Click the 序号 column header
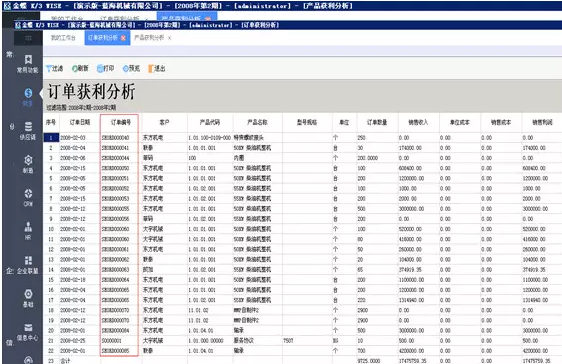The width and height of the screenshot is (562, 364). (x=51, y=122)
